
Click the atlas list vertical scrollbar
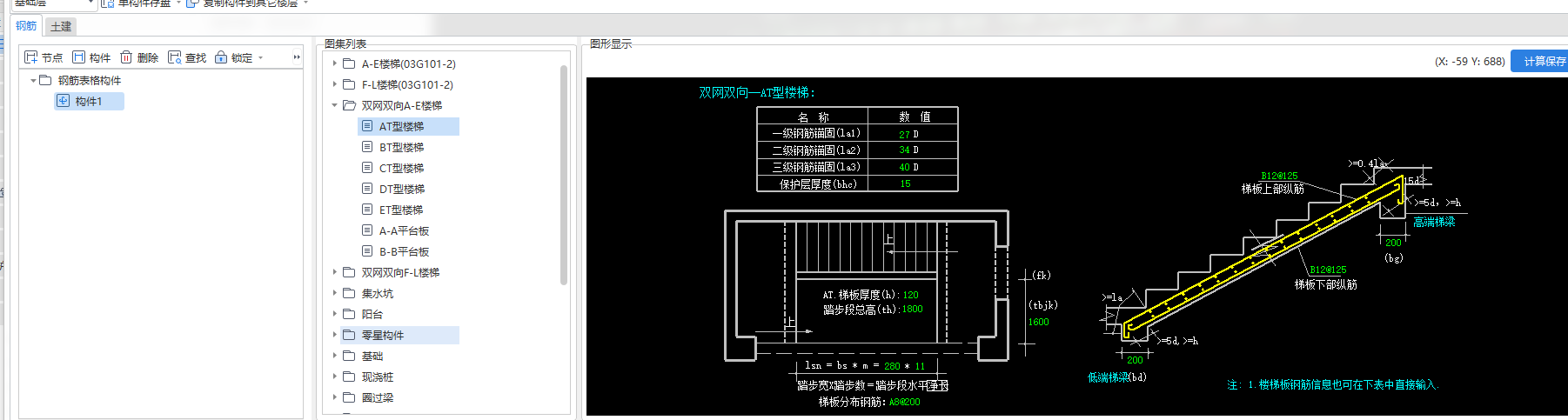pos(564,174)
